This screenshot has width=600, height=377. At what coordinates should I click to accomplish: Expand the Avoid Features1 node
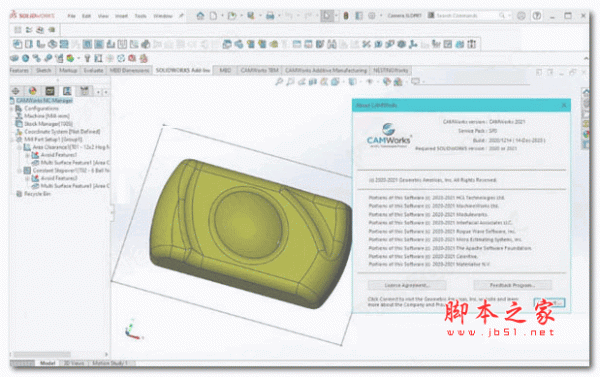click(x=27, y=155)
